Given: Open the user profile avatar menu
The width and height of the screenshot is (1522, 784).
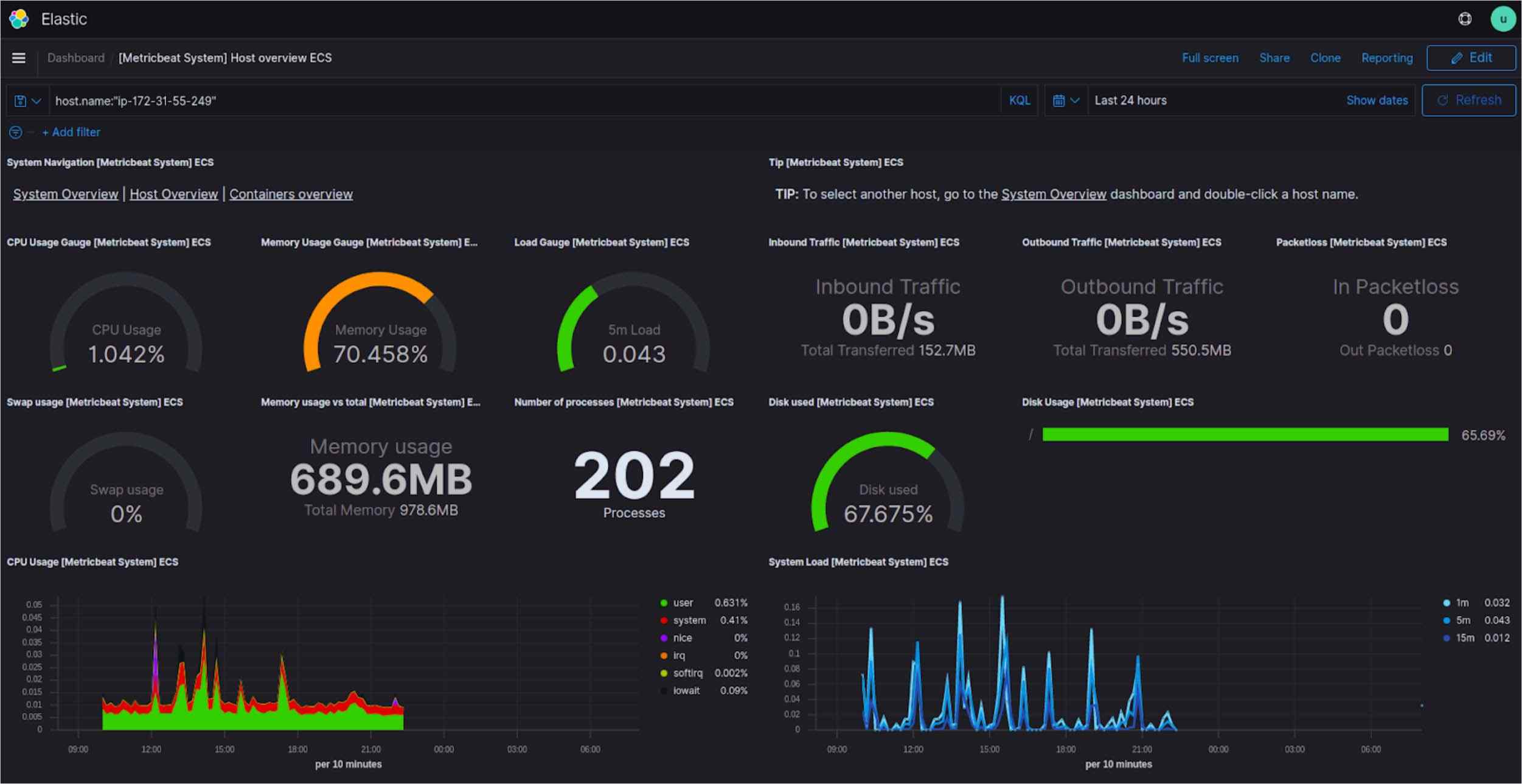Looking at the screenshot, I should tap(1503, 19).
